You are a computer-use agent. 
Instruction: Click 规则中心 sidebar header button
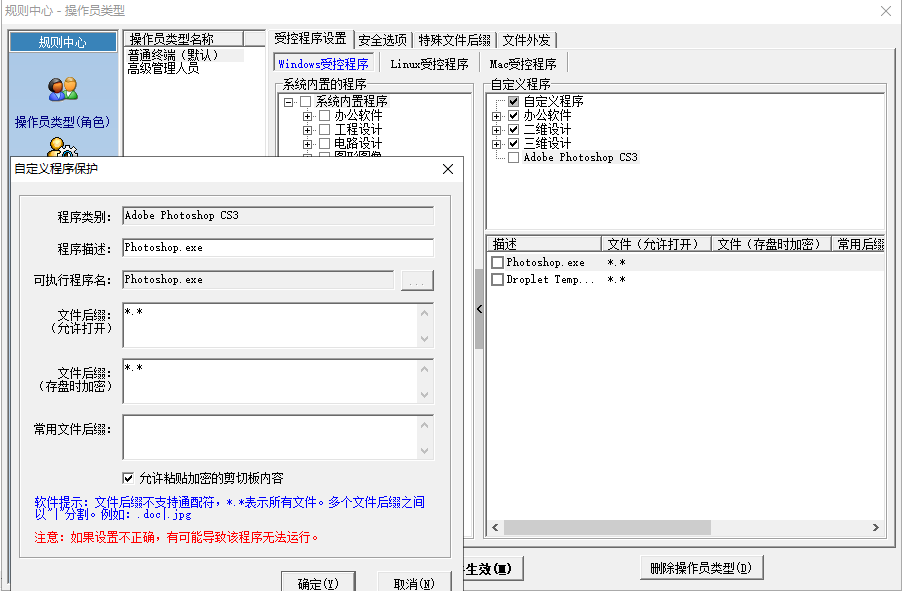(63, 42)
